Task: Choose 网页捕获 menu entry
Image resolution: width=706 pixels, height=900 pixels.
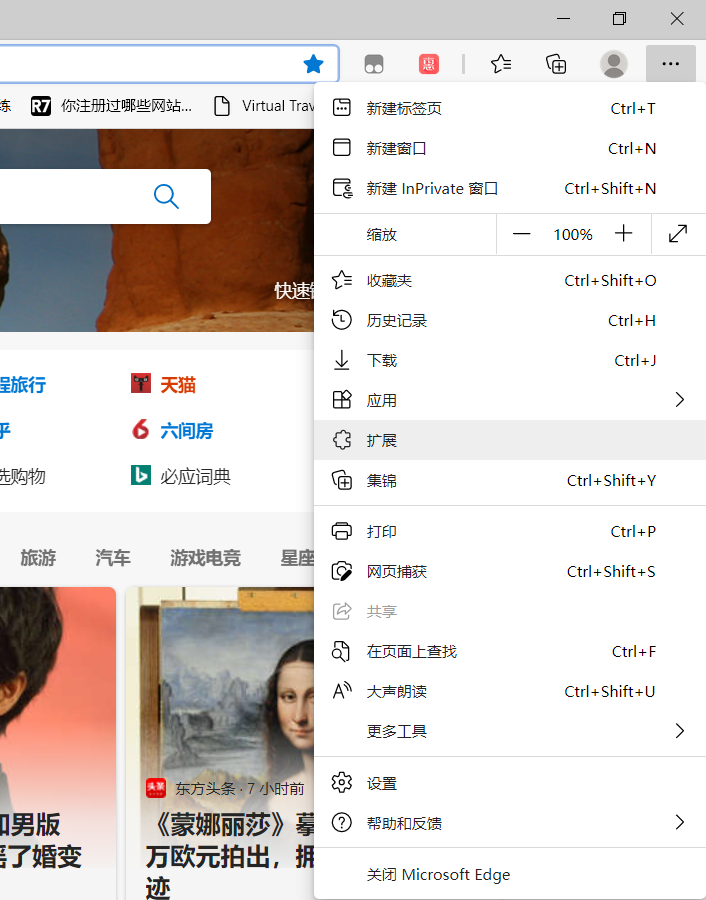Action: click(x=510, y=572)
